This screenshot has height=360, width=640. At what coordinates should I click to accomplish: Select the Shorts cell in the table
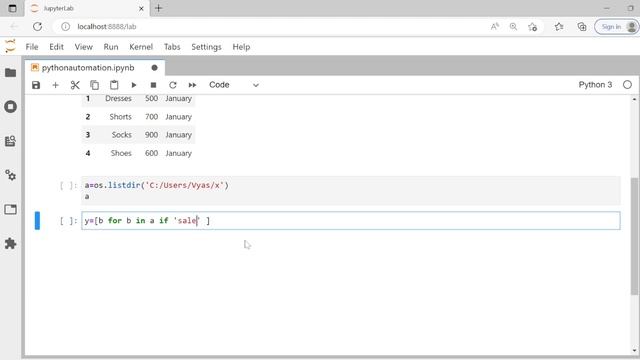point(120,117)
